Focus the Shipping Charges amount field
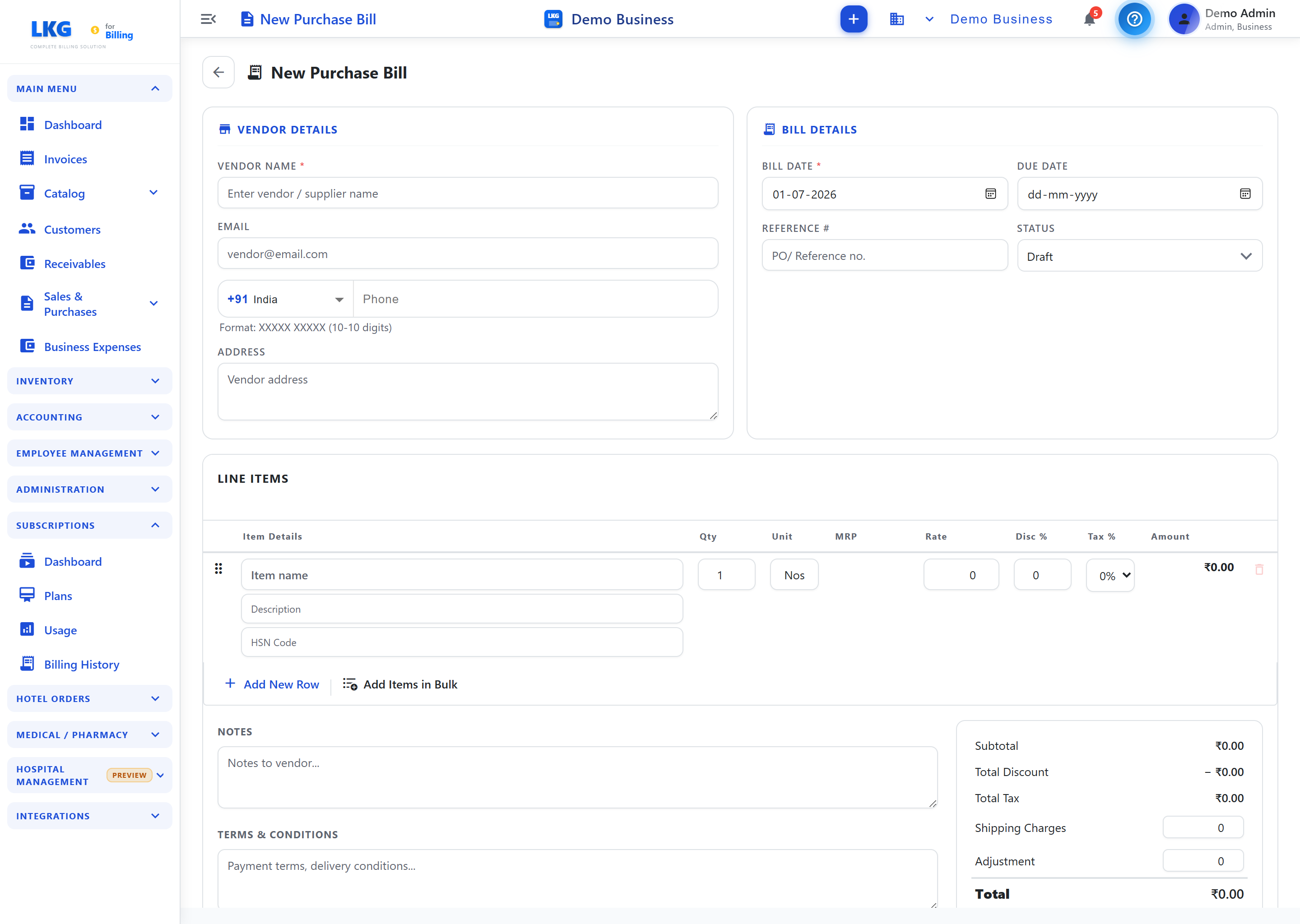This screenshot has width=1300, height=924. click(1202, 827)
